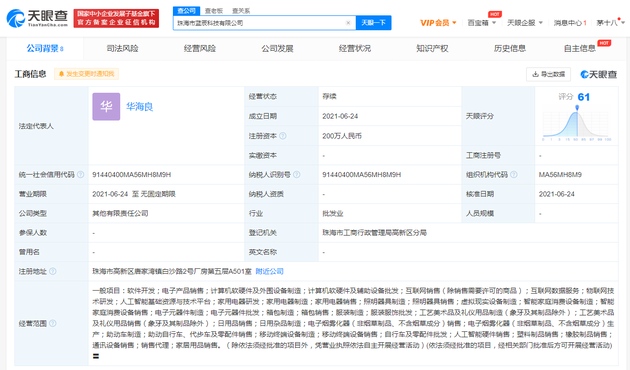The image size is (630, 370).
Task: Select the registered address ending in A501室
Action: (172, 271)
